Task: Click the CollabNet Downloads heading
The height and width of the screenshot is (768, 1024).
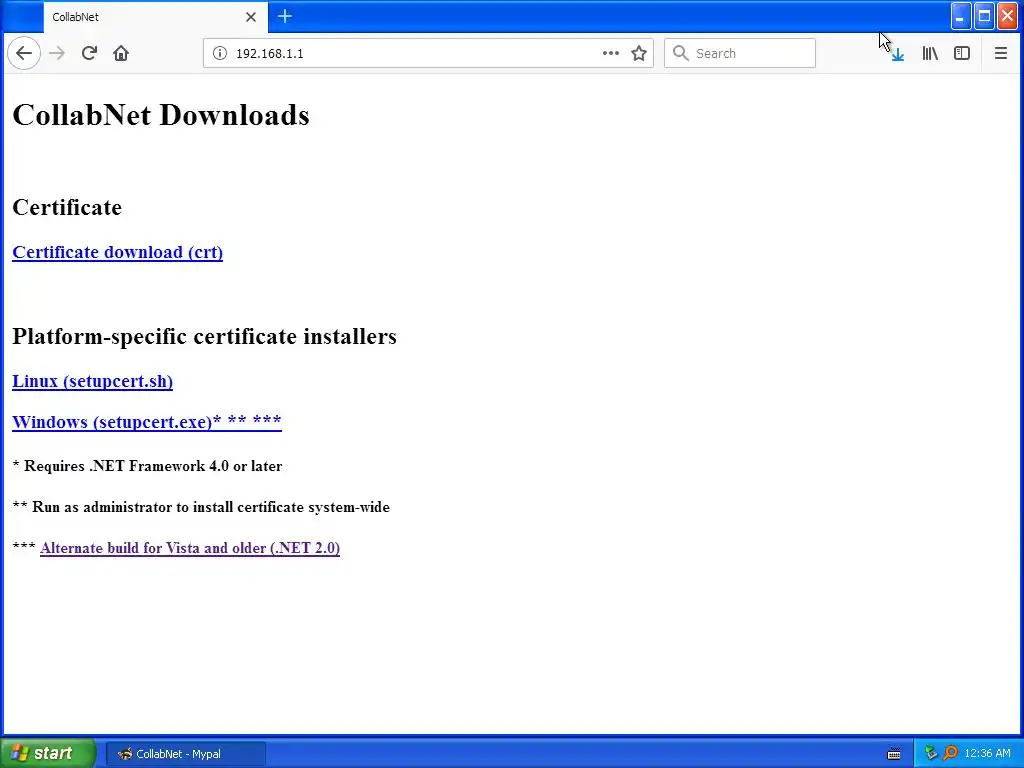Action: tap(161, 115)
